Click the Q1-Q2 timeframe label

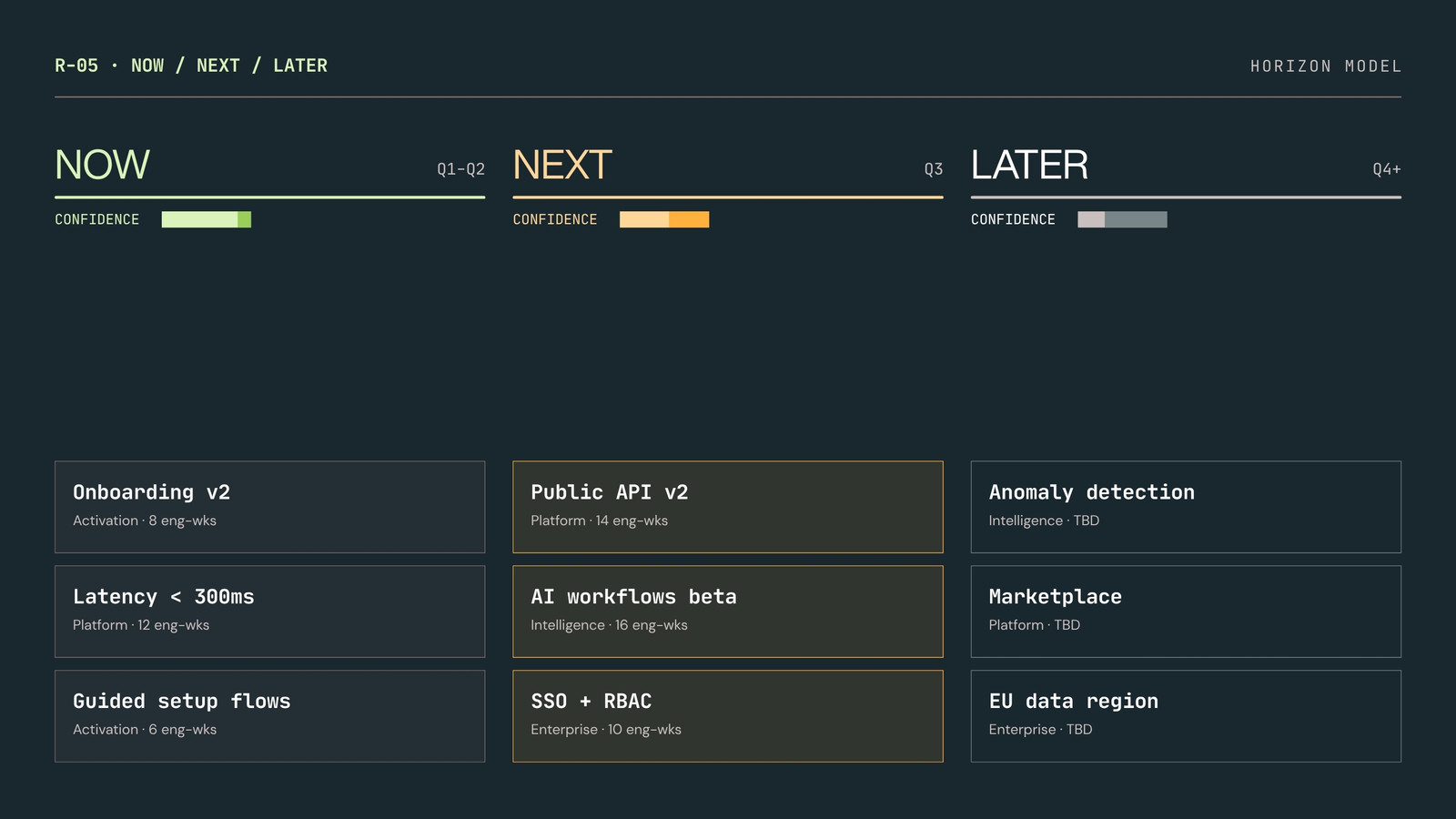click(460, 169)
